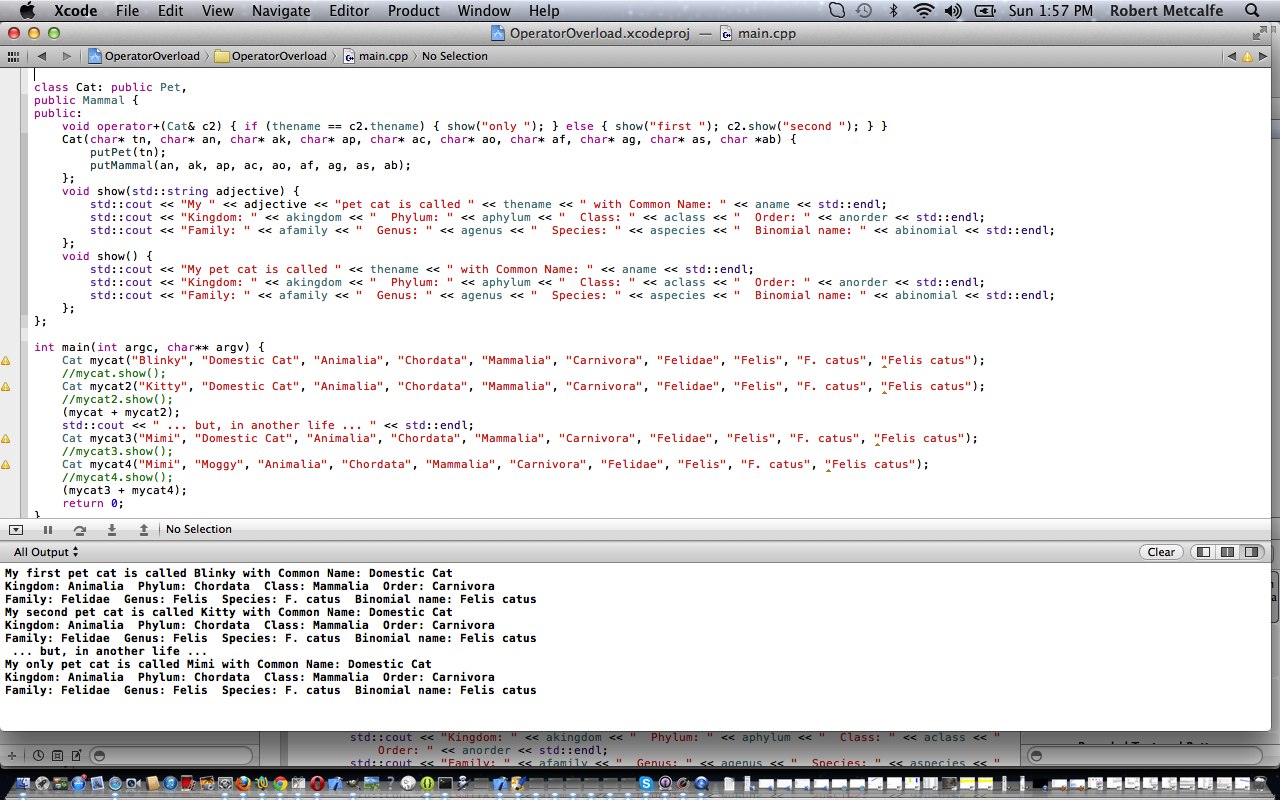Click the Step Into debug button
Image resolution: width=1280 pixels, height=800 pixels.
click(x=112, y=529)
